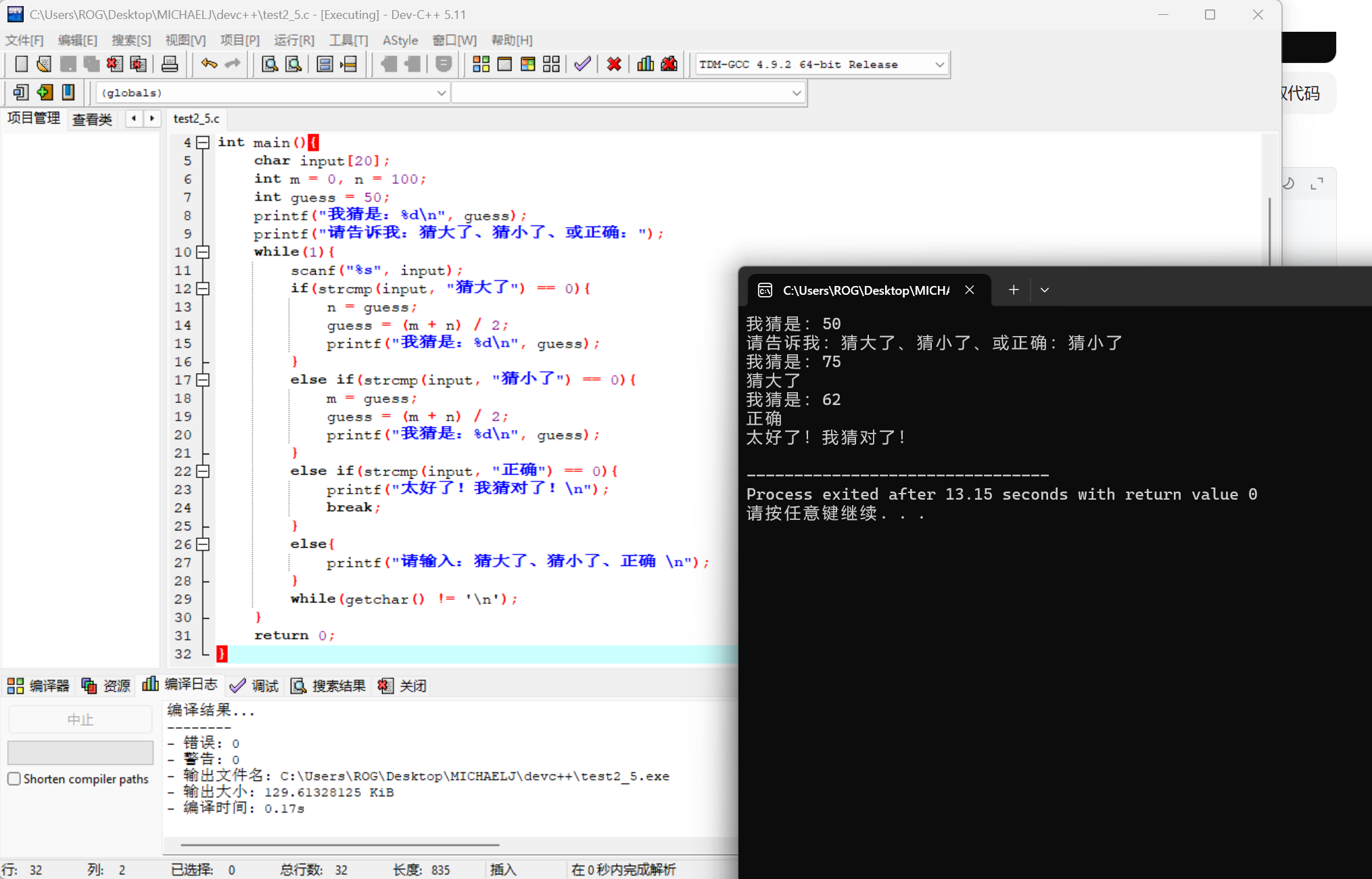1372x879 pixels.
Task: Enable Shorten compiler paths checkbox
Action: (x=14, y=779)
